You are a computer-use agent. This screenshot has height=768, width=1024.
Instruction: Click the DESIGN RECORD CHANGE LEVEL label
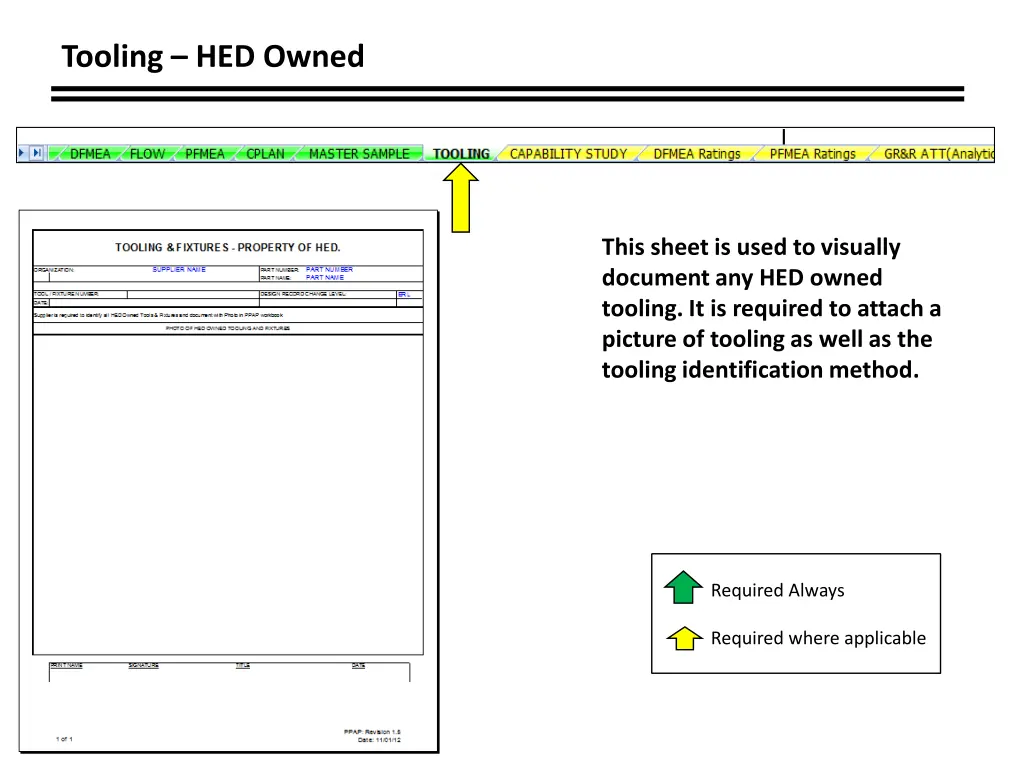[303, 295]
